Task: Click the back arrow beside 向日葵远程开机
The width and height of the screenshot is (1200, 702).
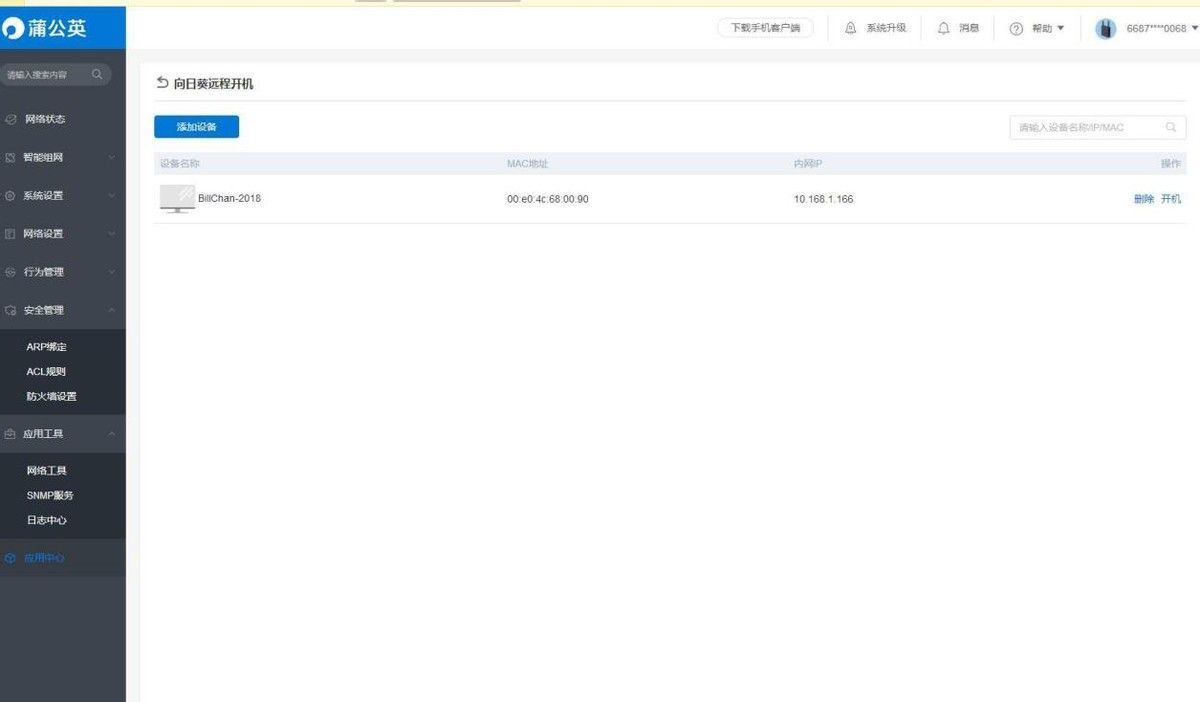Action: click(162, 83)
